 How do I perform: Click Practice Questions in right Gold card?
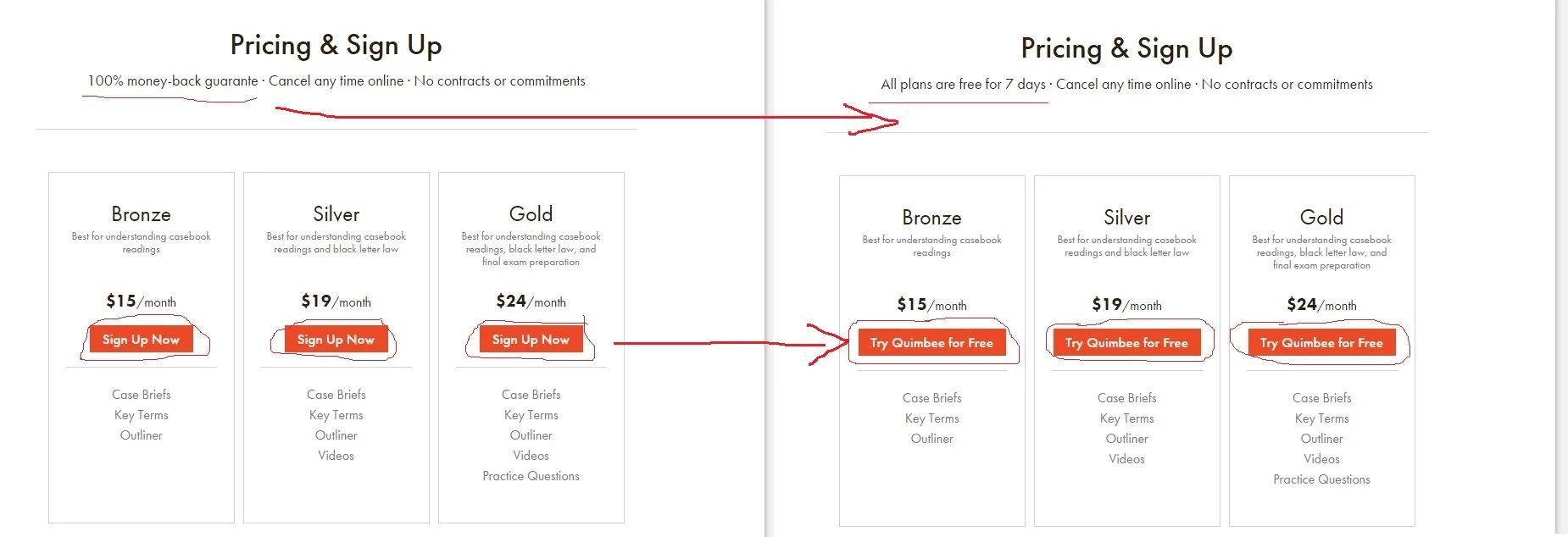tap(1321, 479)
